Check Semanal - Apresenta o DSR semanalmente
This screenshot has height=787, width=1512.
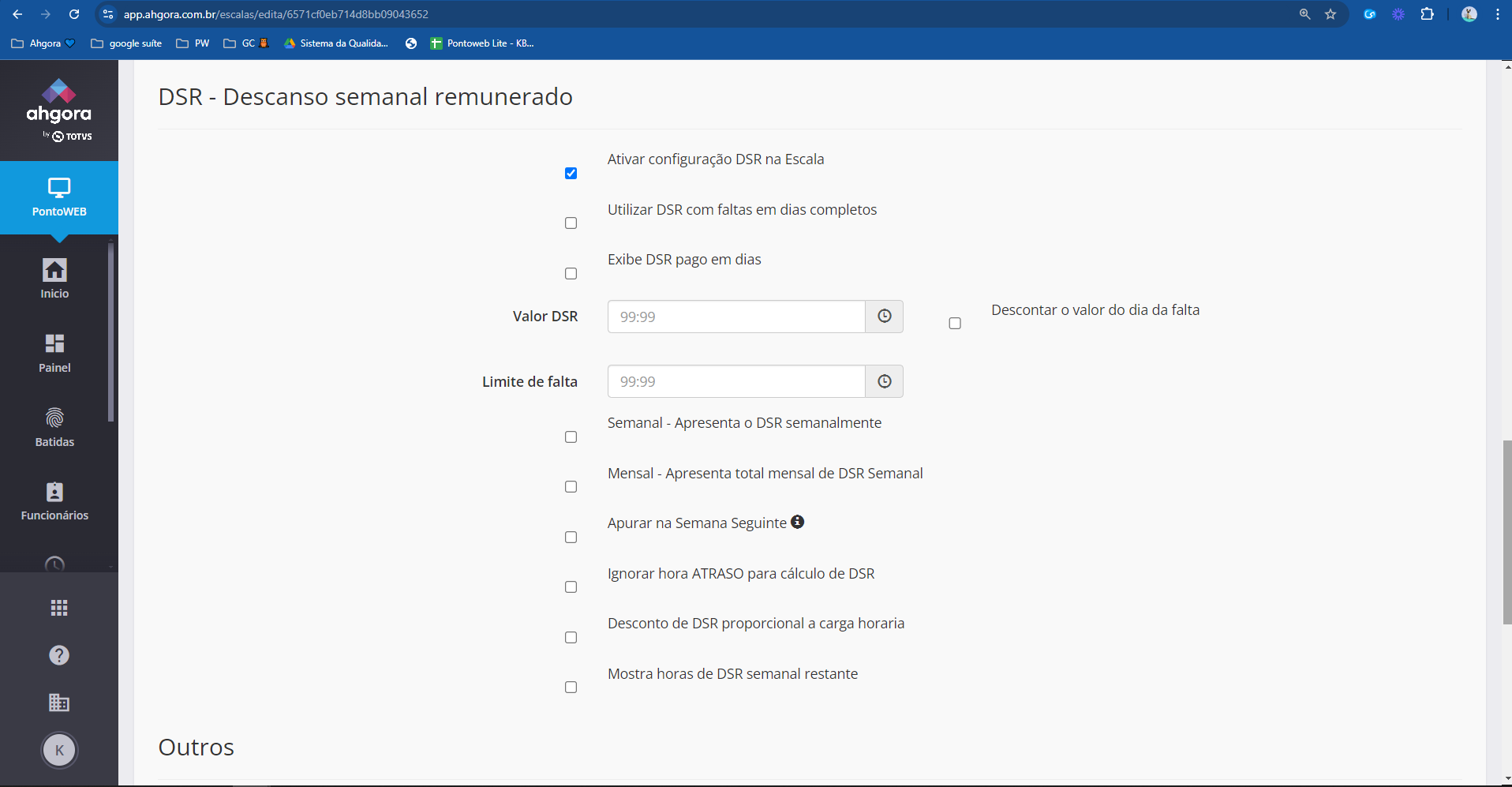click(571, 437)
